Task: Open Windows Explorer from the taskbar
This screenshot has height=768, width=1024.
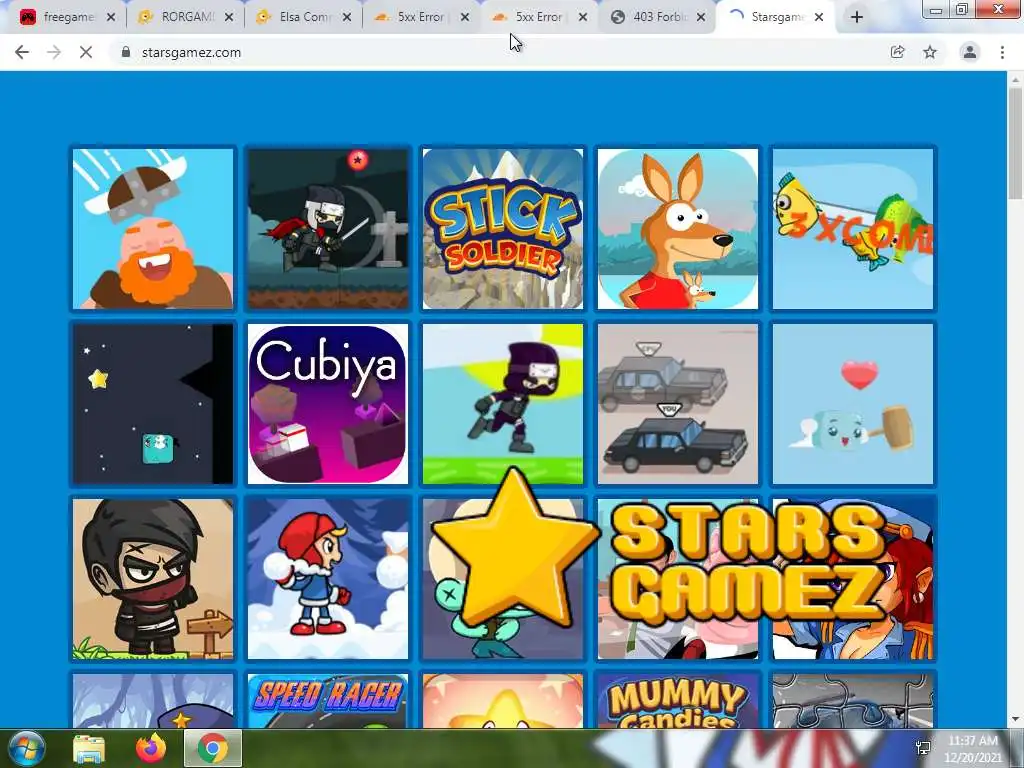Action: [89, 748]
